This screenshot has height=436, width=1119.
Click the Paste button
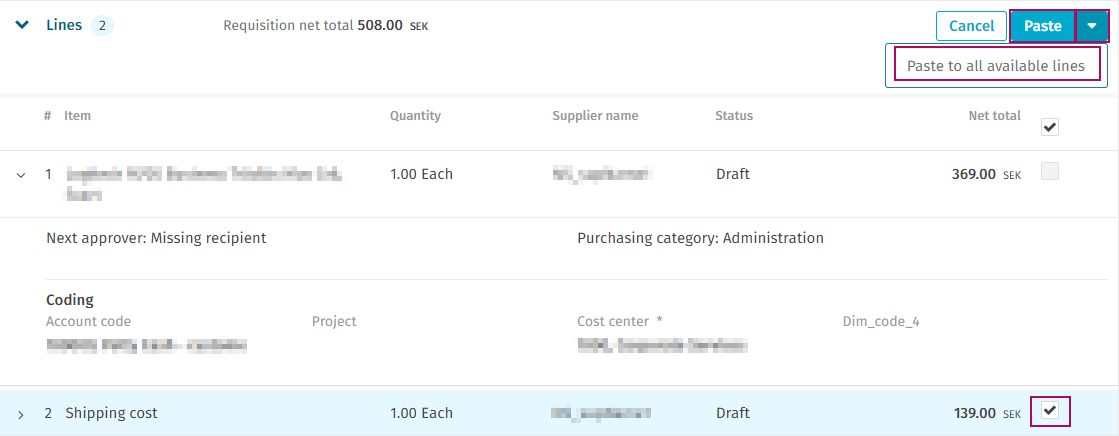point(1043,26)
